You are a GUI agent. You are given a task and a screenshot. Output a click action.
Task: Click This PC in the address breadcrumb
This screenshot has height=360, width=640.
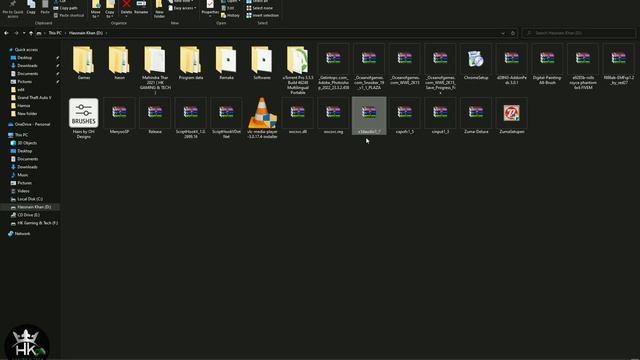point(55,33)
